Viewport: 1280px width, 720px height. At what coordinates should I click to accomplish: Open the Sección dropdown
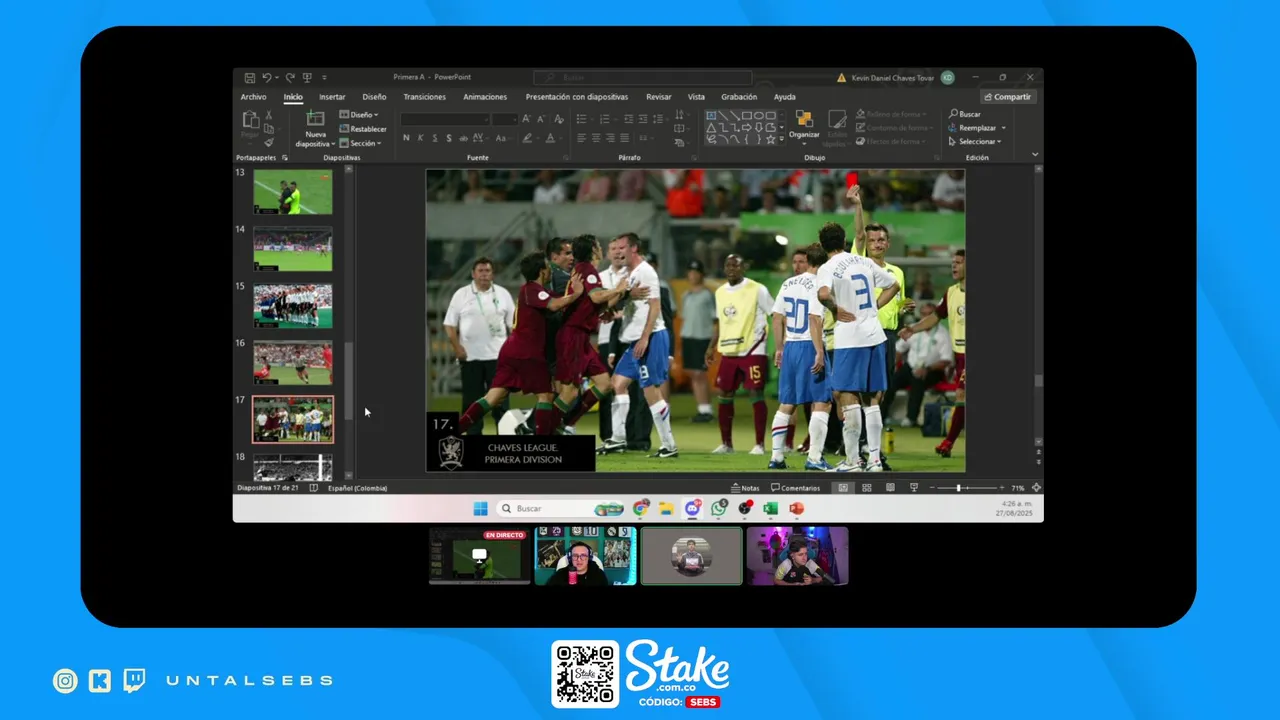point(359,143)
